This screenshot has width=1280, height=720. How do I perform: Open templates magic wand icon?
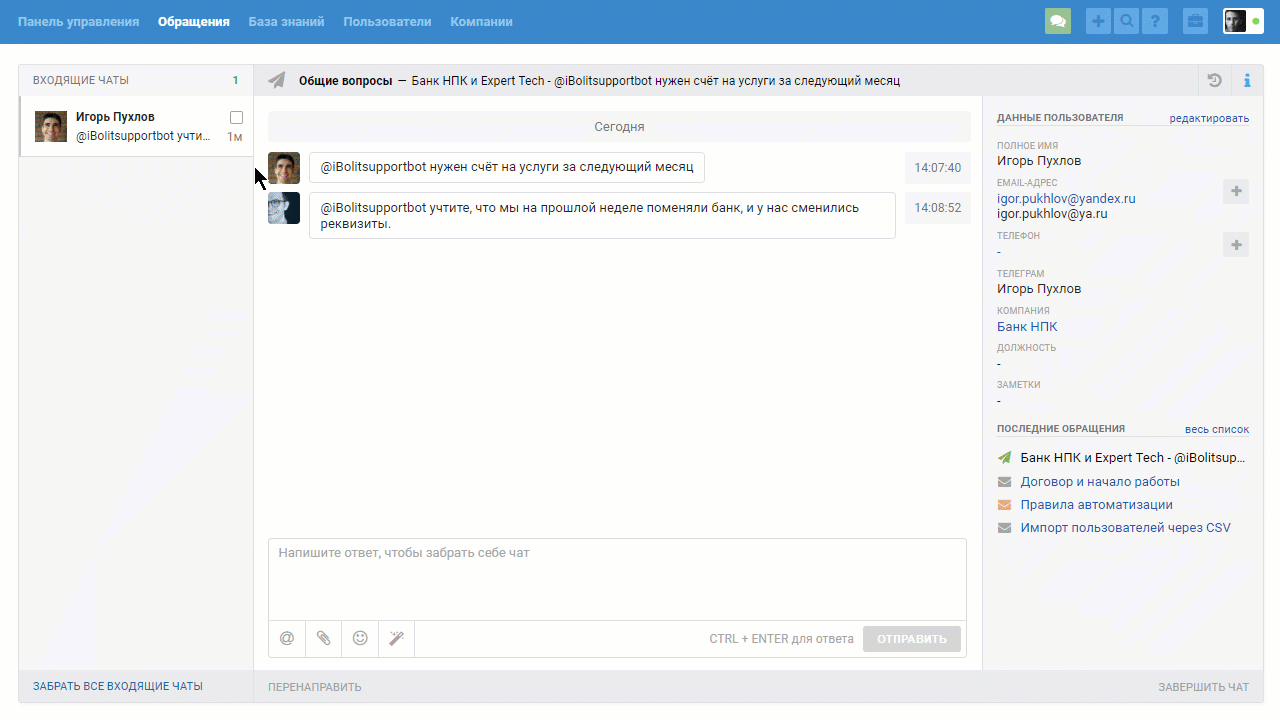(x=396, y=638)
